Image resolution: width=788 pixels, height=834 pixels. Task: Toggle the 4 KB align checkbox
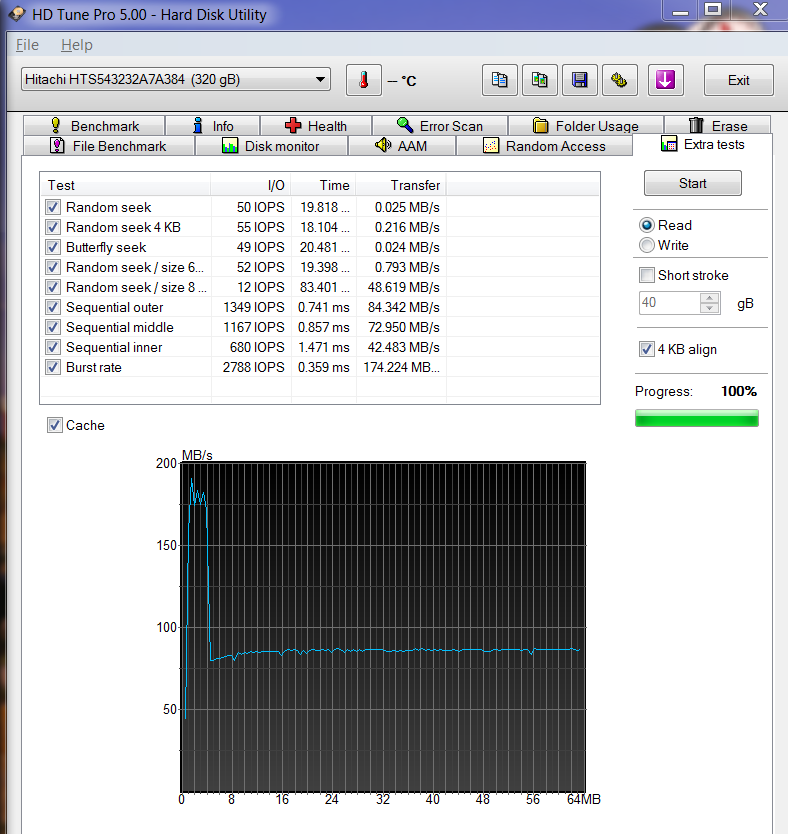tap(647, 349)
